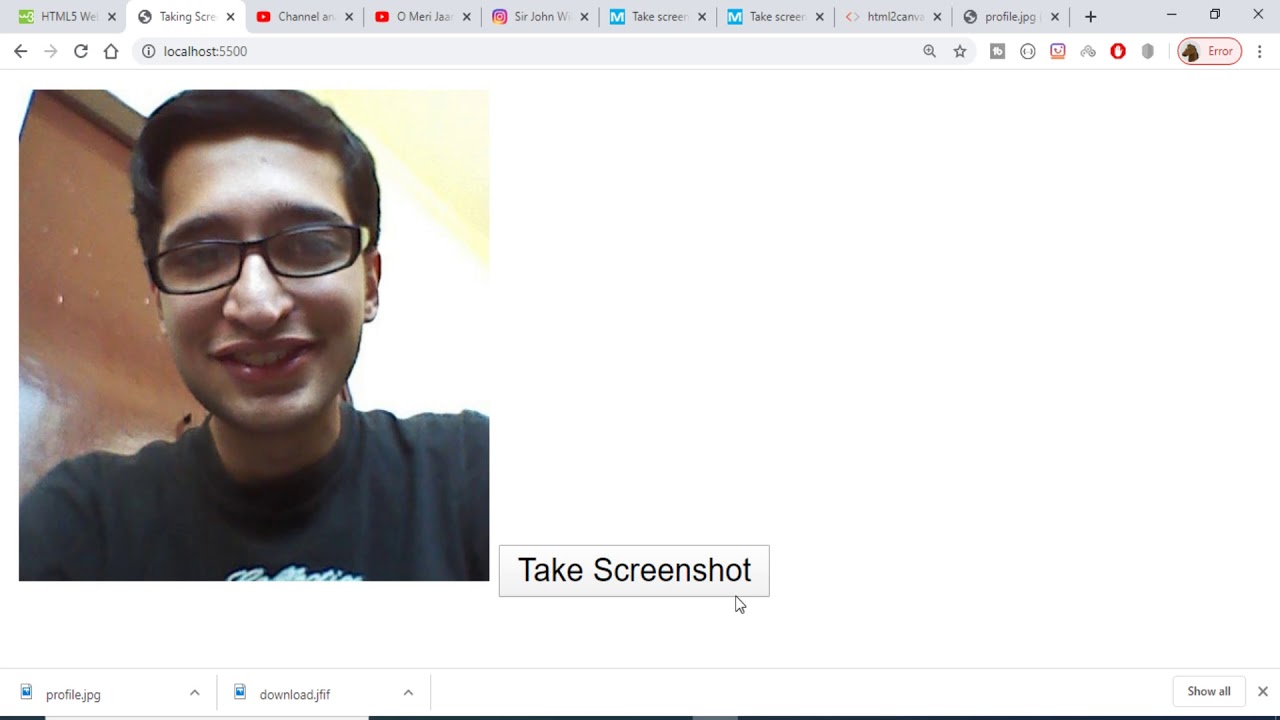Go to the browser home page
This screenshot has height=720, width=1280.
(111, 51)
